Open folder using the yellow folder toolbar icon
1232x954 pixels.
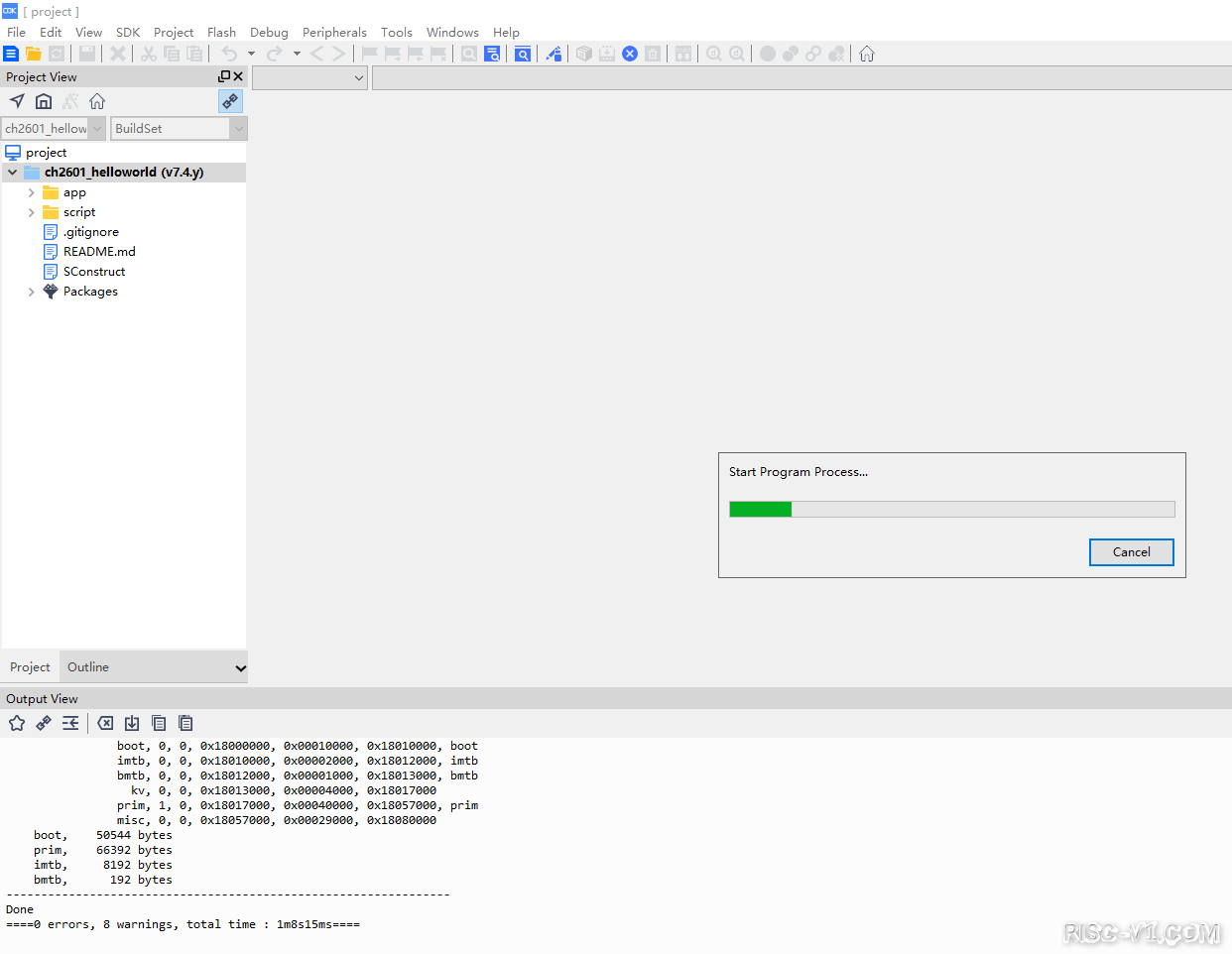click(34, 54)
